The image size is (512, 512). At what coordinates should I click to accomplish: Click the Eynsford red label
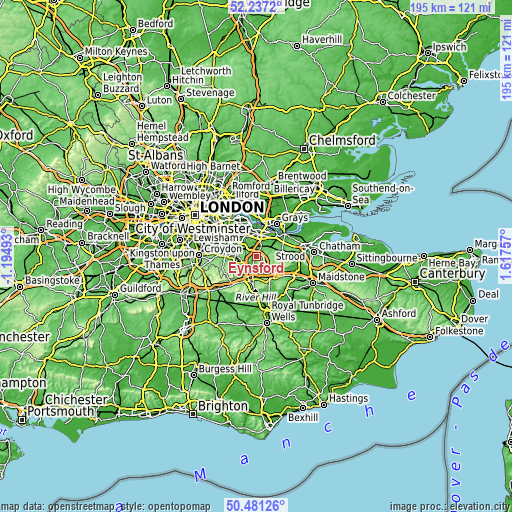point(256,268)
